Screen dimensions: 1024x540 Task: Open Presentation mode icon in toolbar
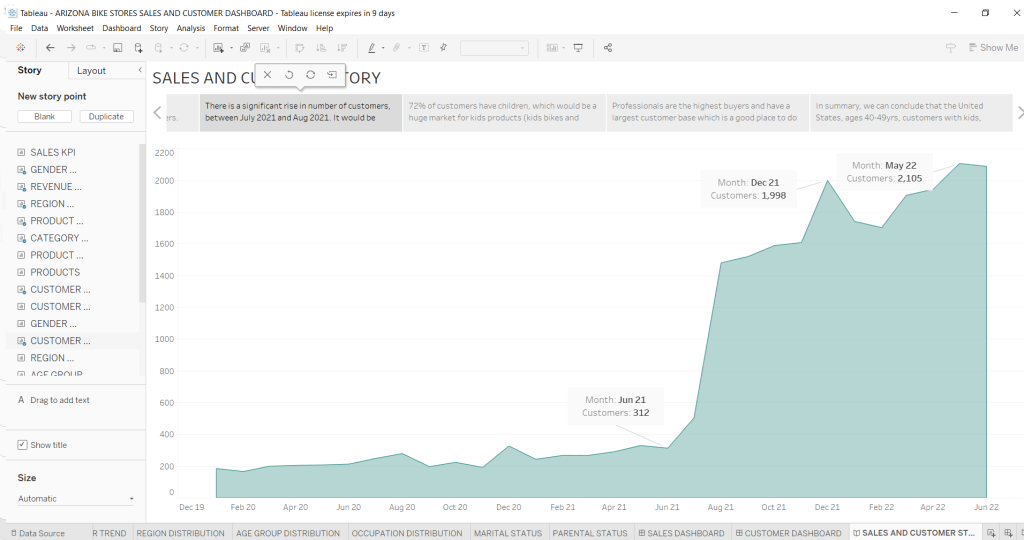(x=578, y=48)
